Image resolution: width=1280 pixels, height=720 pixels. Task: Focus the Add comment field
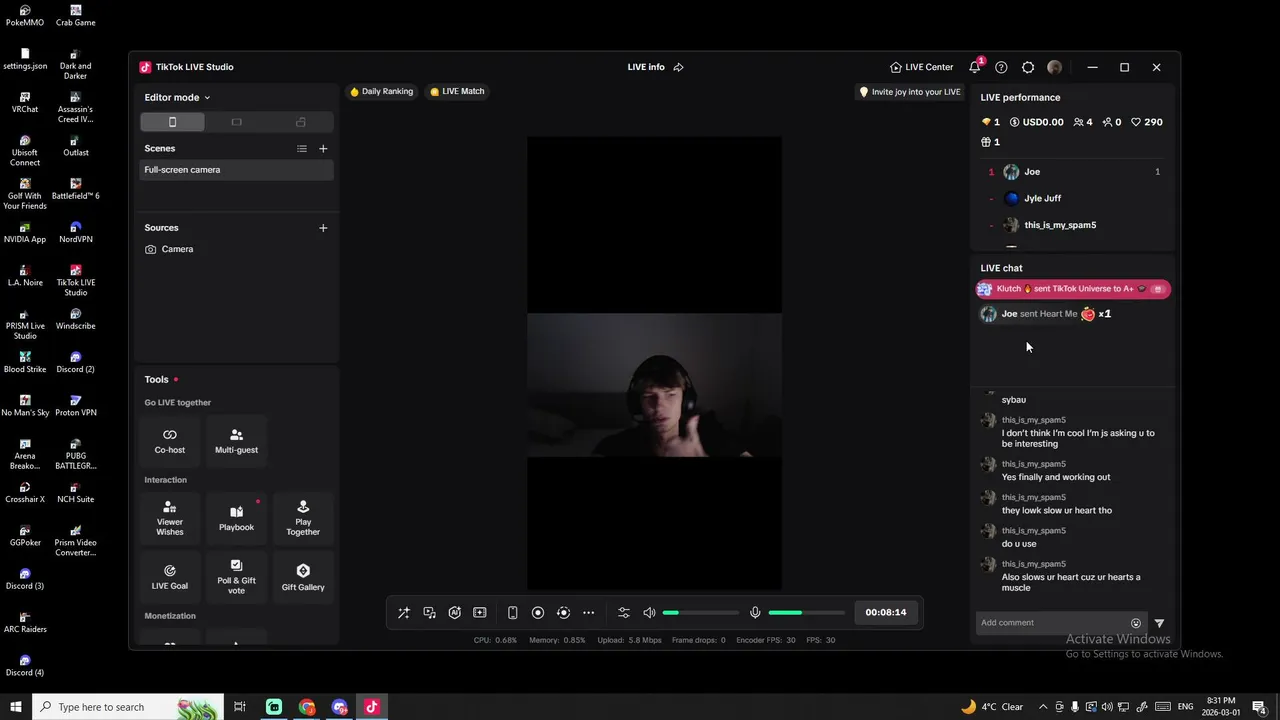tap(1052, 623)
